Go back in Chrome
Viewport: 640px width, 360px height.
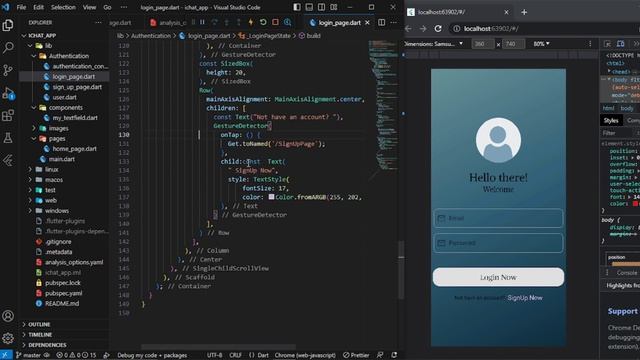[x=409, y=29]
